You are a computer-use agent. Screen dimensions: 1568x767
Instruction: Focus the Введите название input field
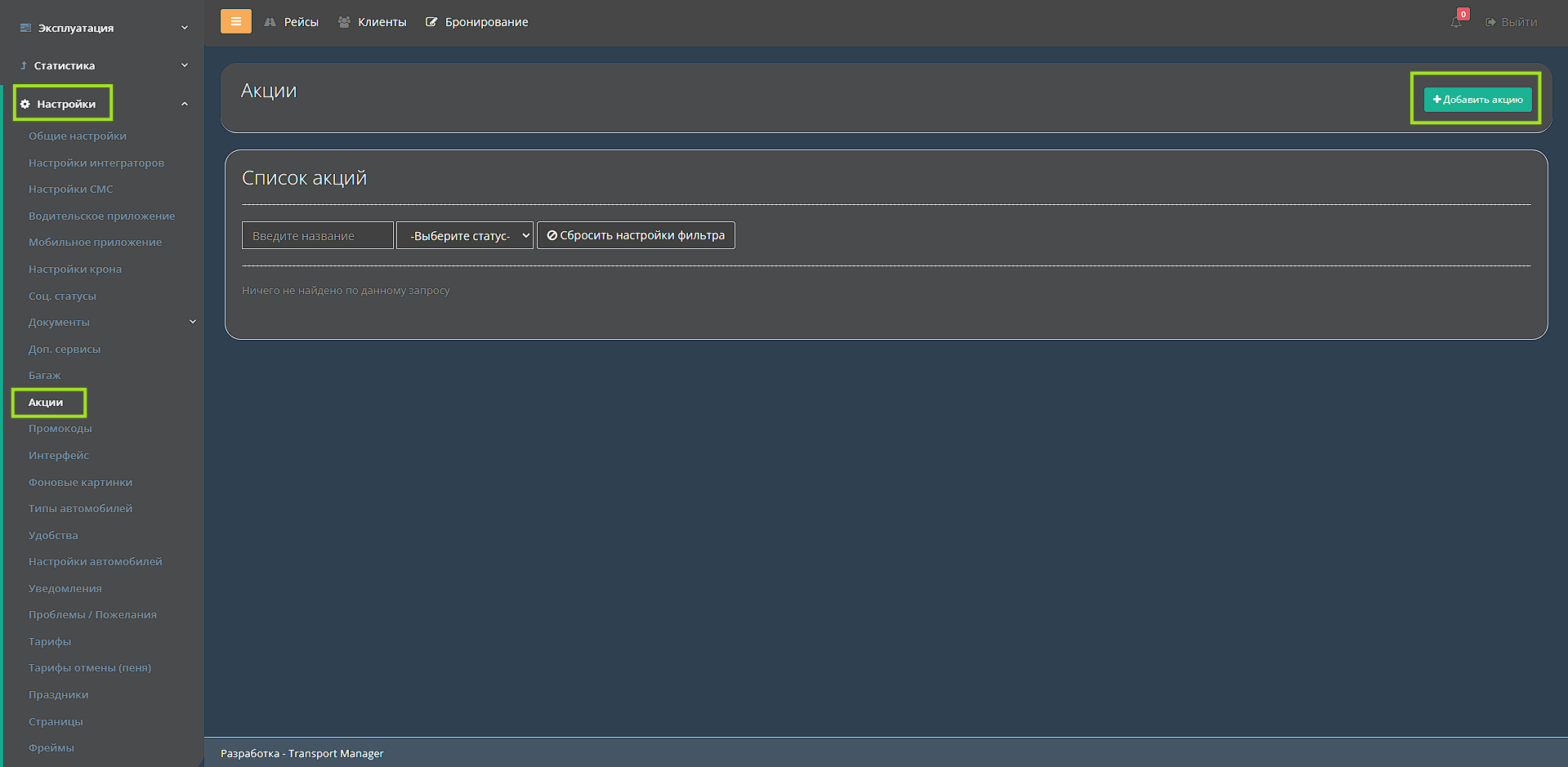click(317, 235)
